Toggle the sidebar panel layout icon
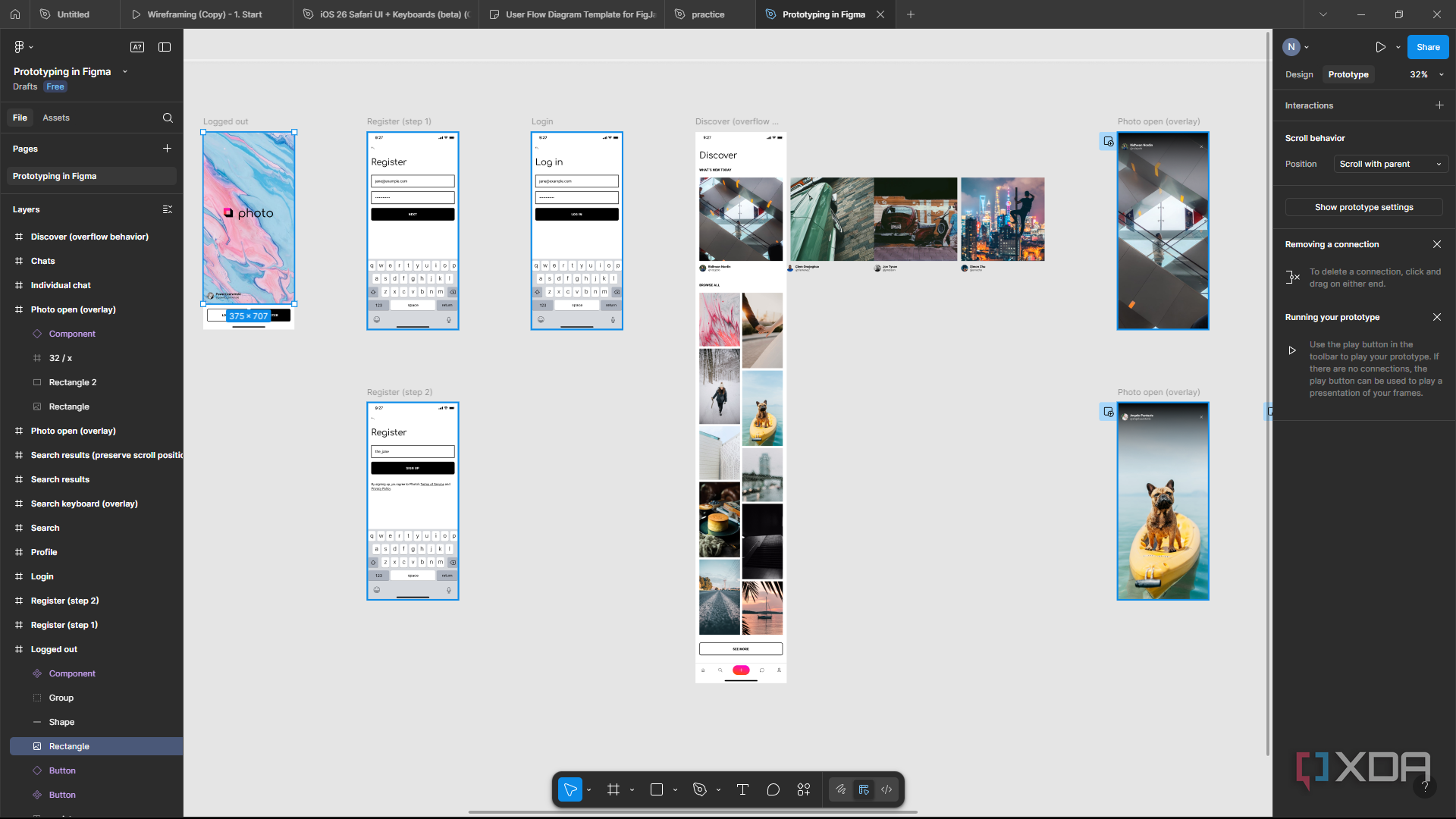The image size is (1456, 819). 165,47
